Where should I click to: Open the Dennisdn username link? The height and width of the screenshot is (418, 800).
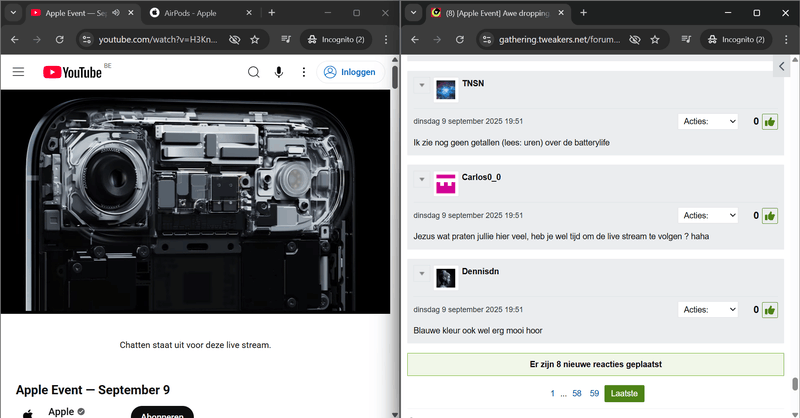pyautogui.click(x=481, y=272)
